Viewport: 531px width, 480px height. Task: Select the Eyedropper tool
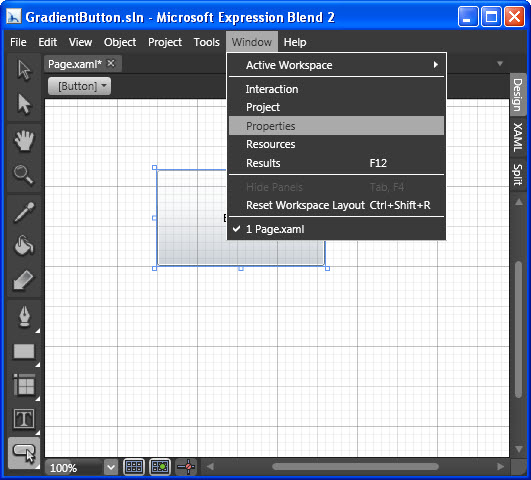[x=24, y=212]
